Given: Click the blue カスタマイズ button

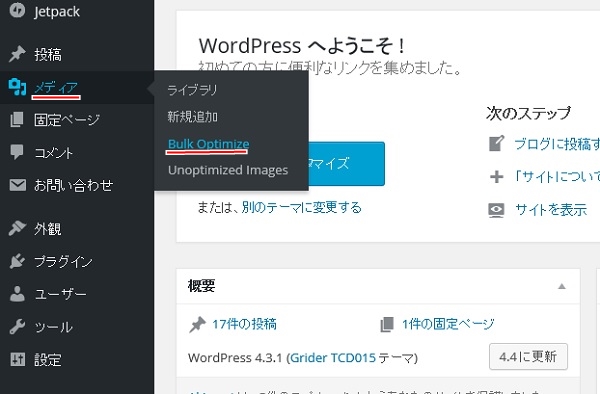Looking at the screenshot, I should [x=346, y=164].
